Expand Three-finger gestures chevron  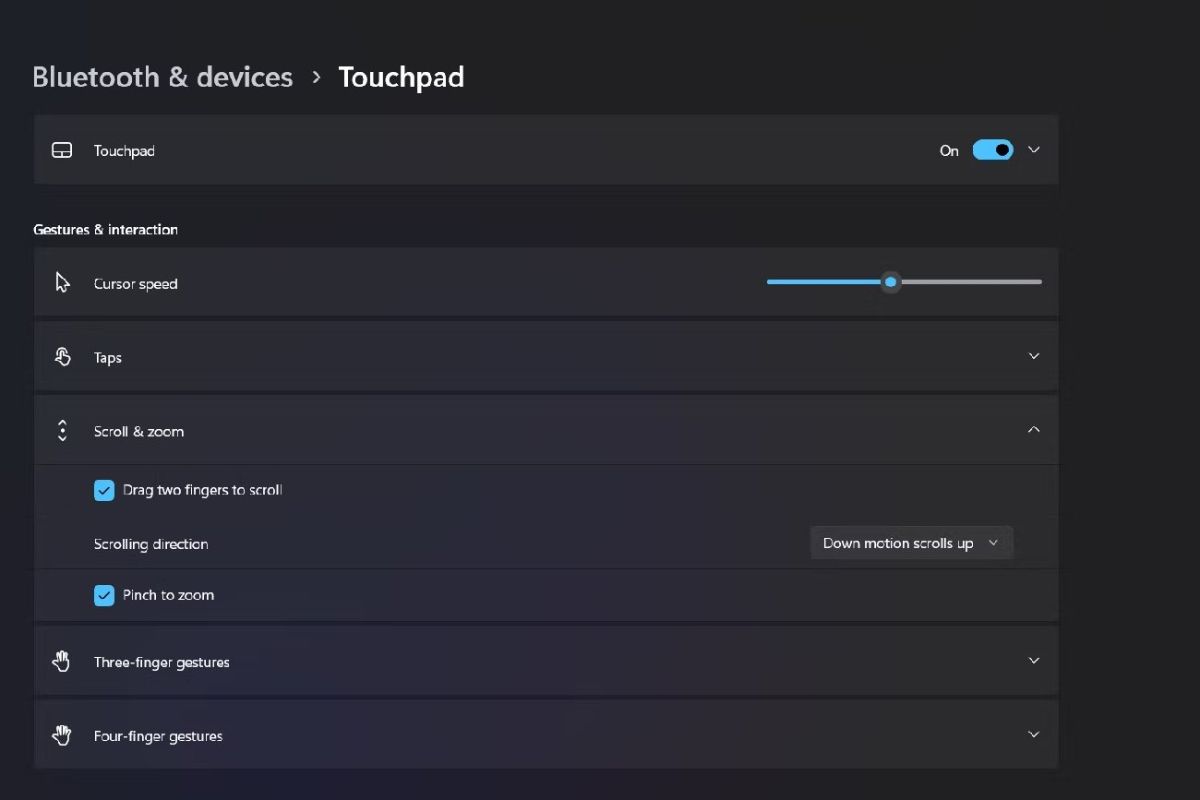pos(1034,660)
